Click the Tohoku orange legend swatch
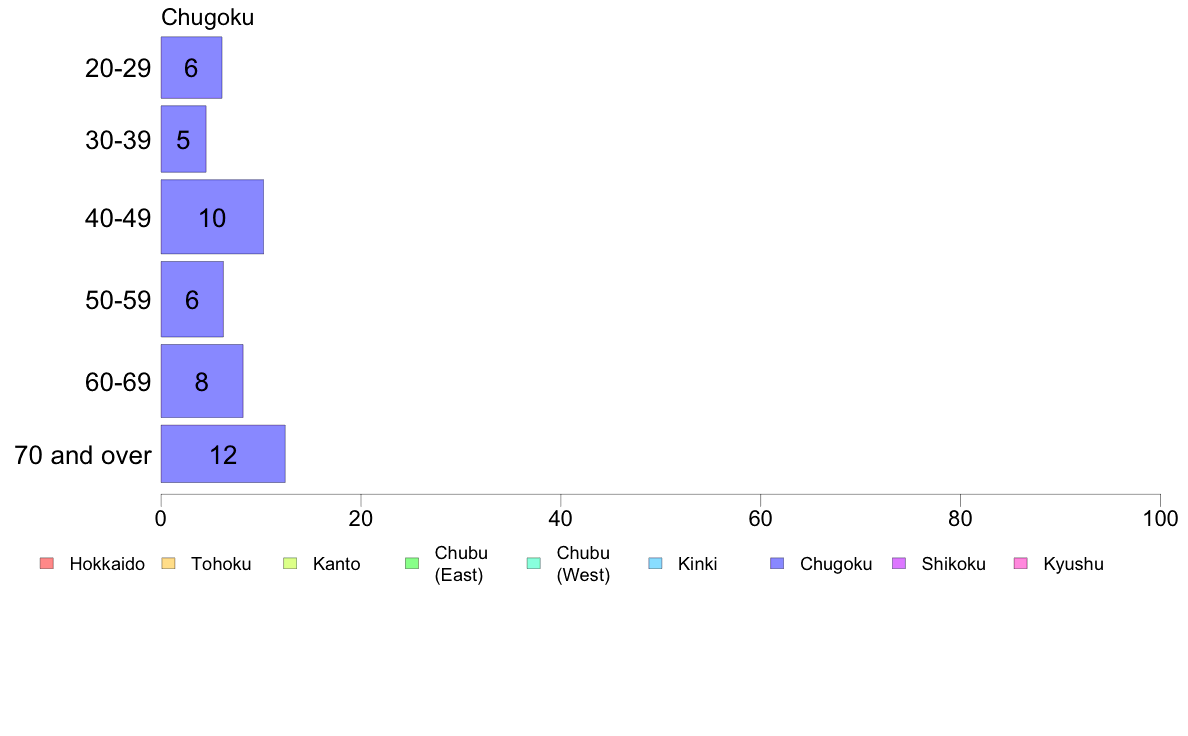This screenshot has height=736, width=1188. pyautogui.click(x=168, y=563)
